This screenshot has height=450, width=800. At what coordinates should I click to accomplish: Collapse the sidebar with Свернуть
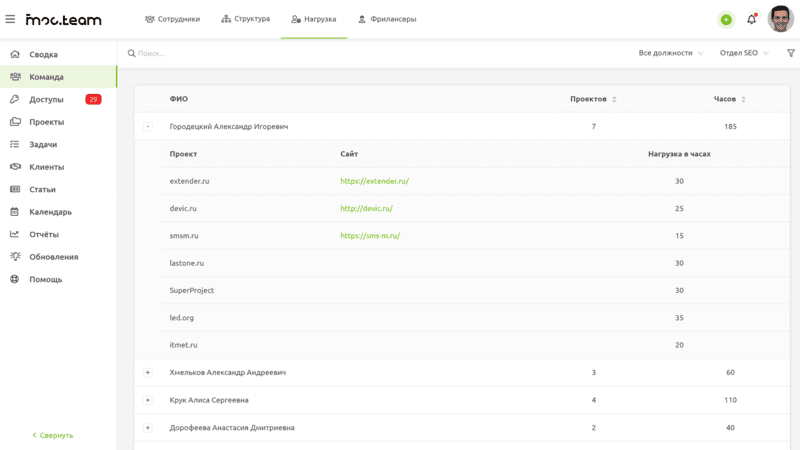[53, 435]
